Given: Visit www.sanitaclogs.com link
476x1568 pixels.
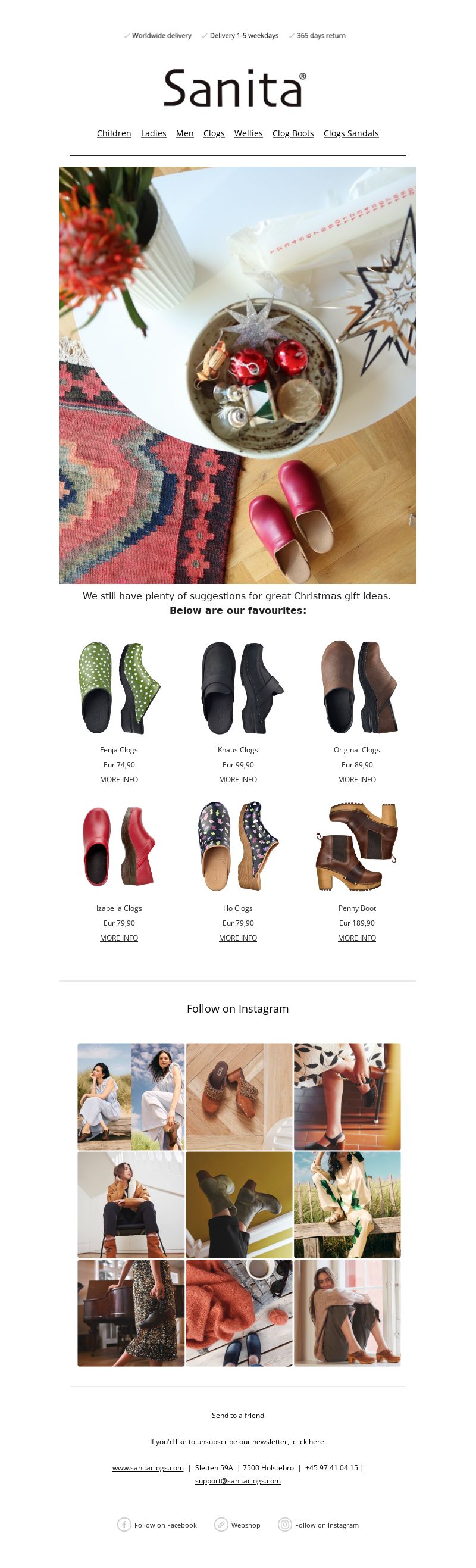Looking at the screenshot, I should tap(148, 1467).
